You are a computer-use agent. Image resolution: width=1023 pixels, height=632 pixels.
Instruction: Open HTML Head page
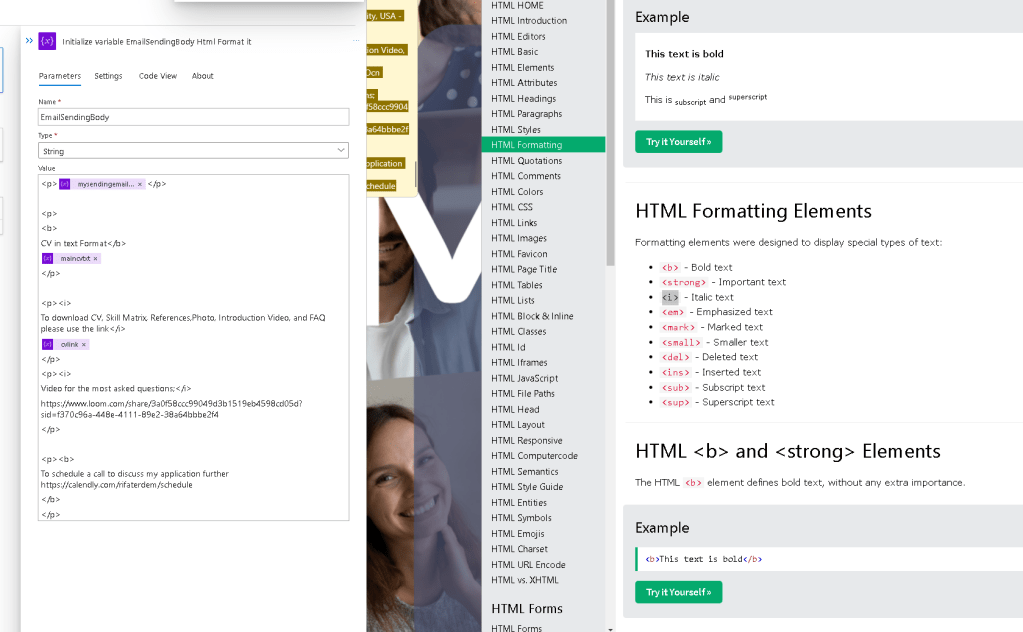point(515,410)
